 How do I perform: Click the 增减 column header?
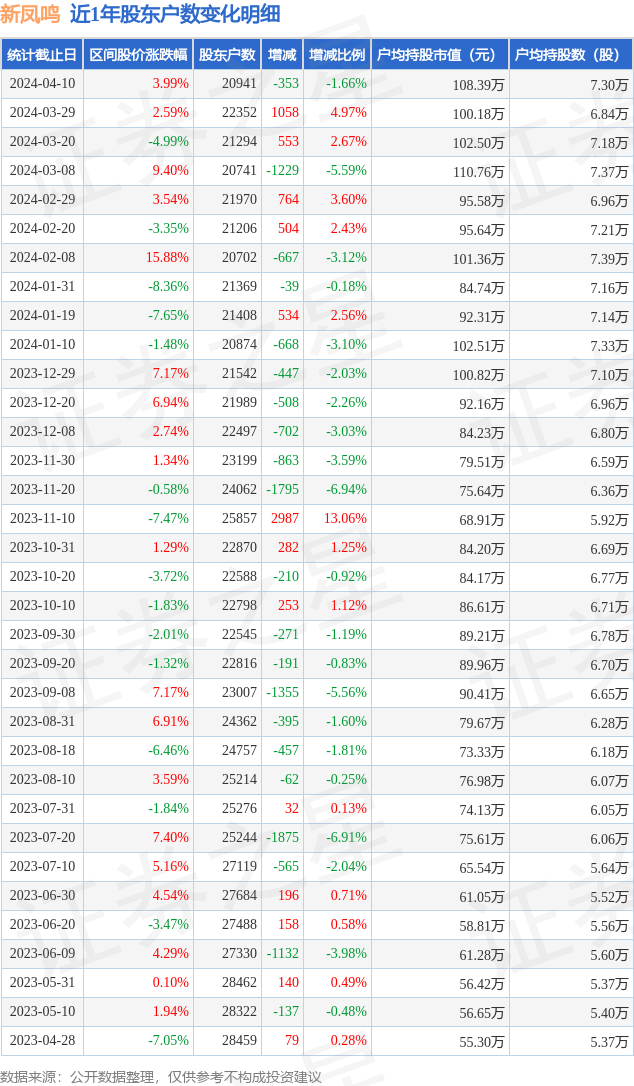282,55
